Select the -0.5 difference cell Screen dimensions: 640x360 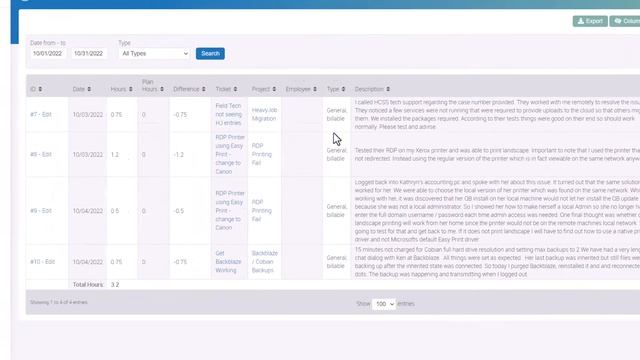[x=179, y=211]
